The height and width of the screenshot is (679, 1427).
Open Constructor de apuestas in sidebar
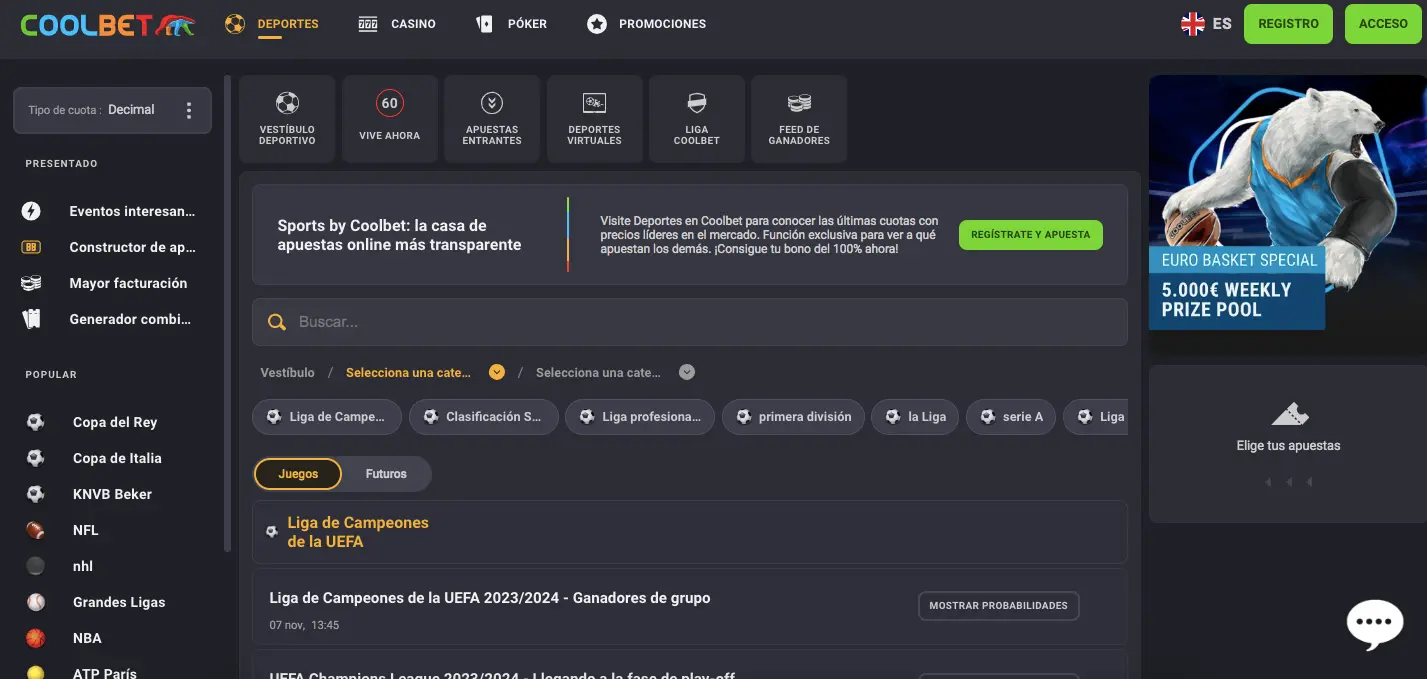pos(112,247)
